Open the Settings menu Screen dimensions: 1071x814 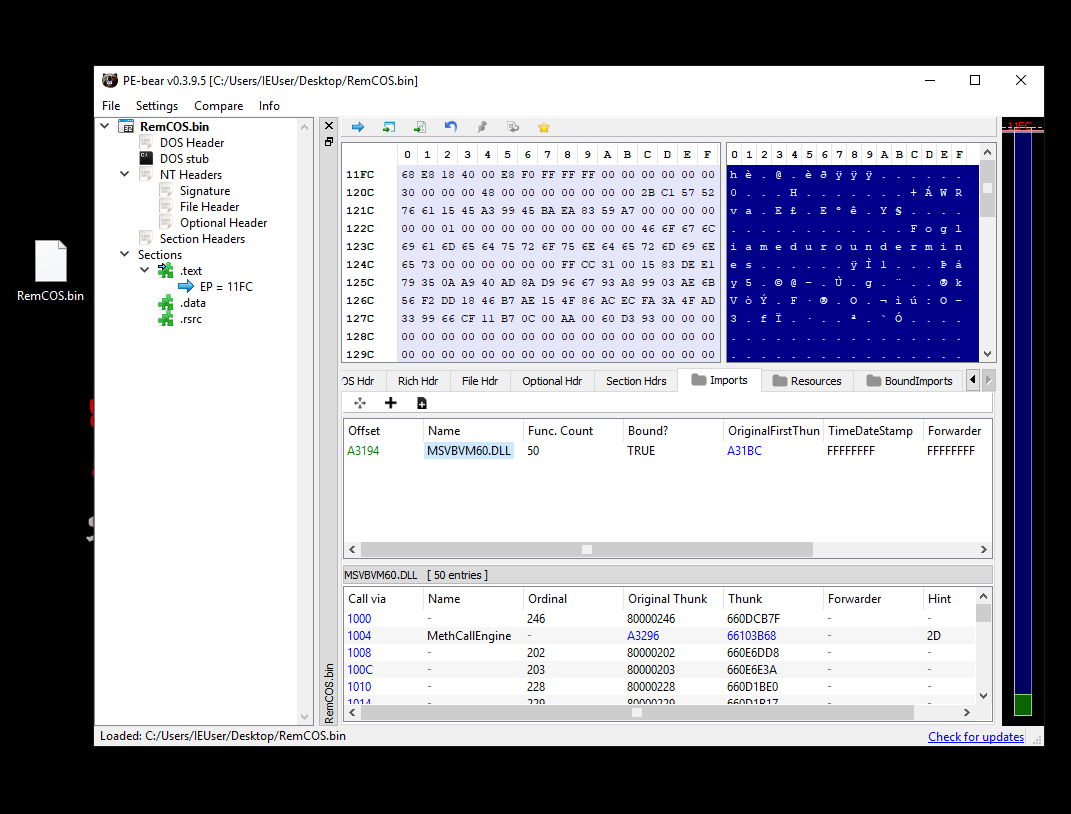point(156,106)
